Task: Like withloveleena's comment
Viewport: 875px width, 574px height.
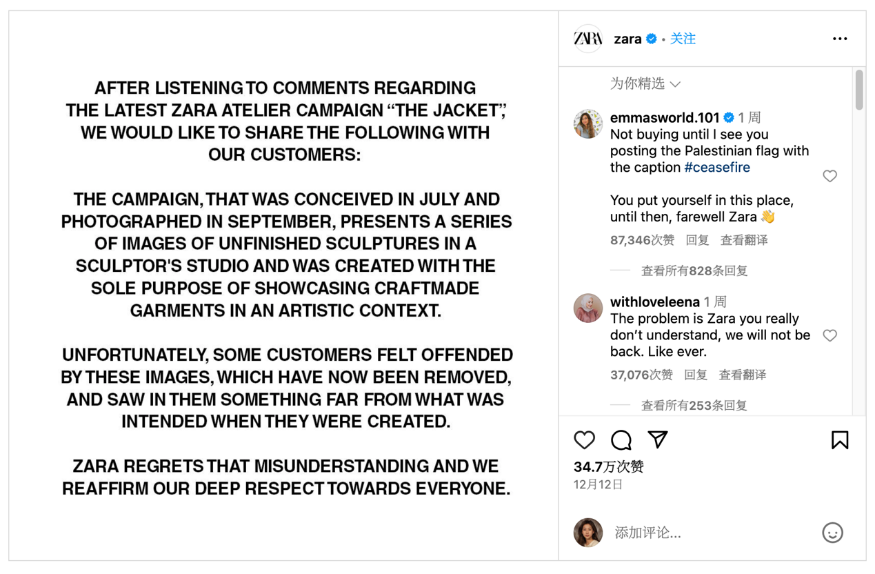Action: coord(830,335)
